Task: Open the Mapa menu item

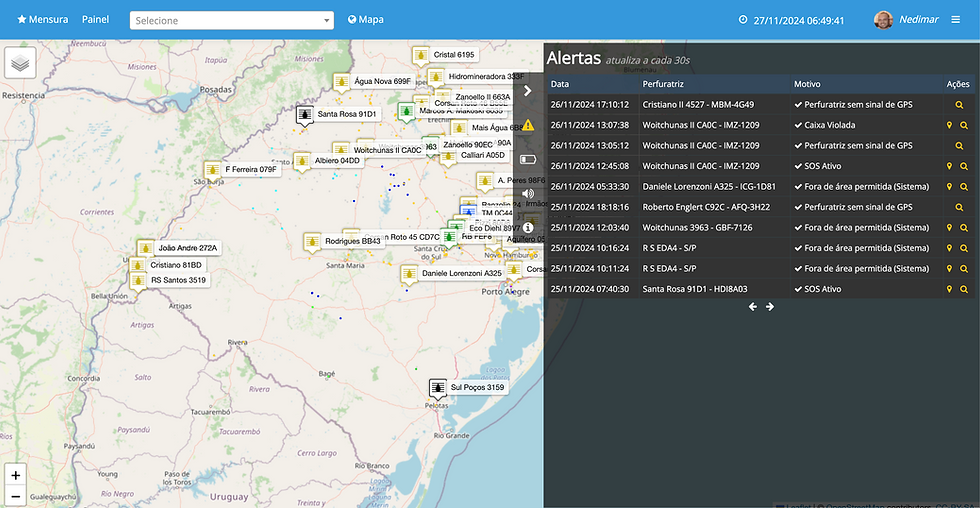Action: (x=366, y=19)
